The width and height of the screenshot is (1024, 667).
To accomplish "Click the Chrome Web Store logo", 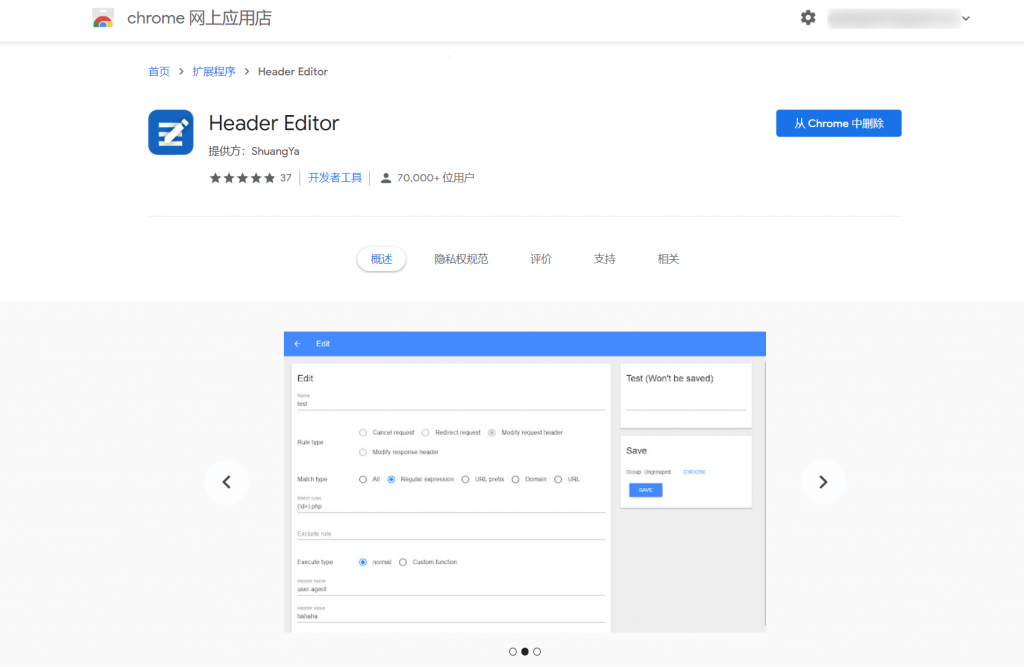I will pos(103,18).
